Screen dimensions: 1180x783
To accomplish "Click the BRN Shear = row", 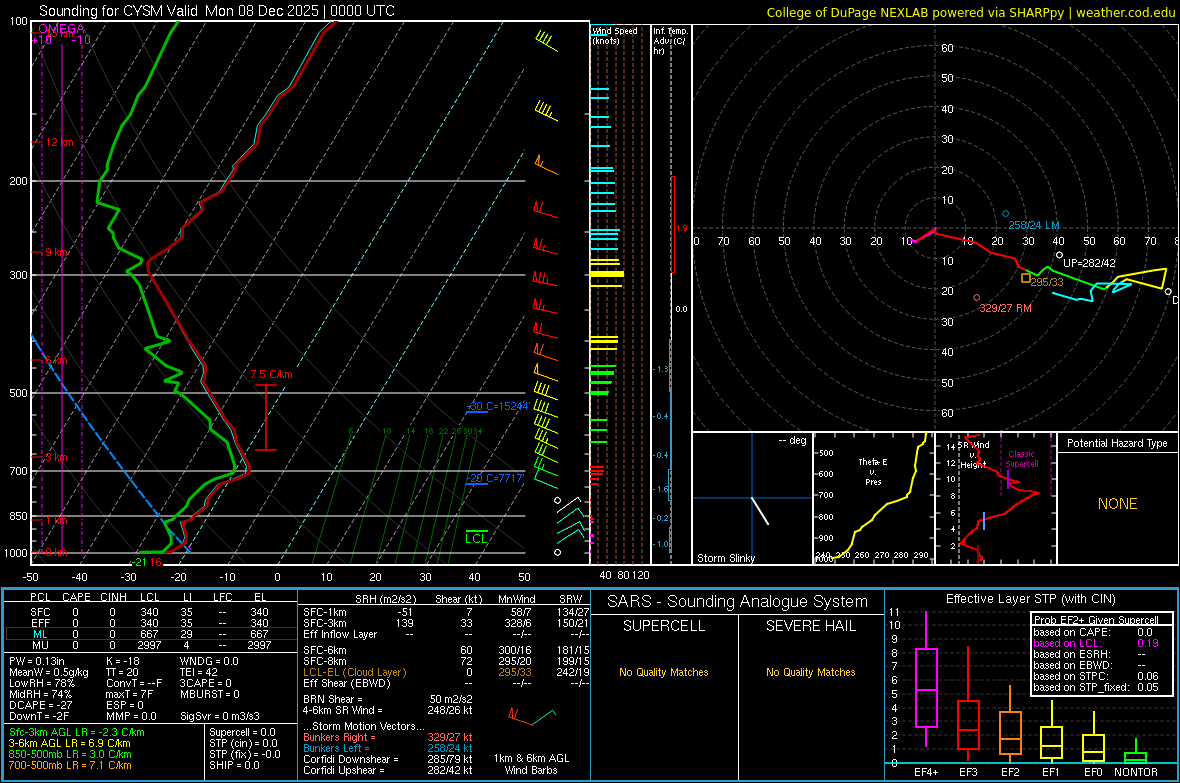I will tap(388, 699).
